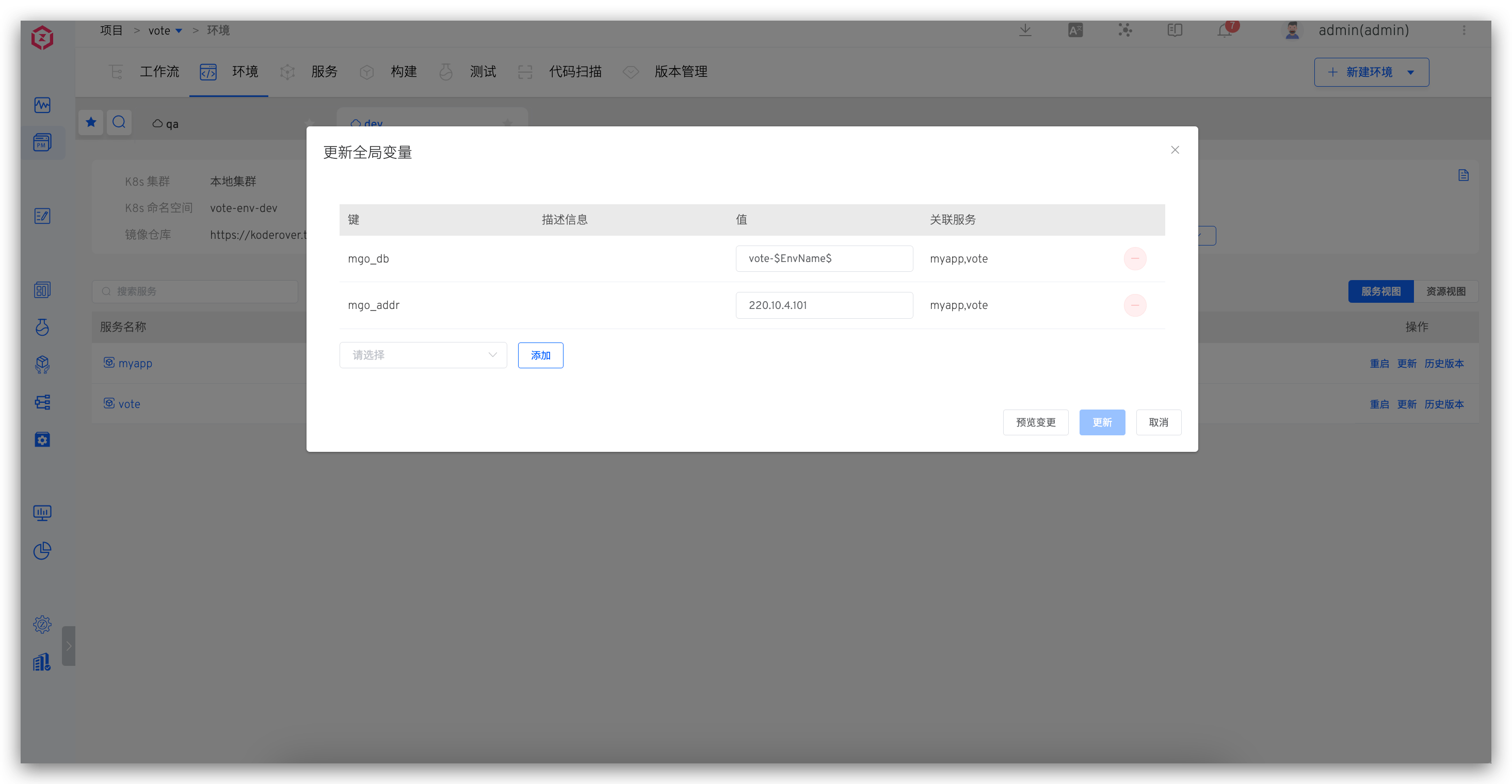The width and height of the screenshot is (1512, 784).
Task: Switch to 服务视图 view
Action: [1381, 291]
